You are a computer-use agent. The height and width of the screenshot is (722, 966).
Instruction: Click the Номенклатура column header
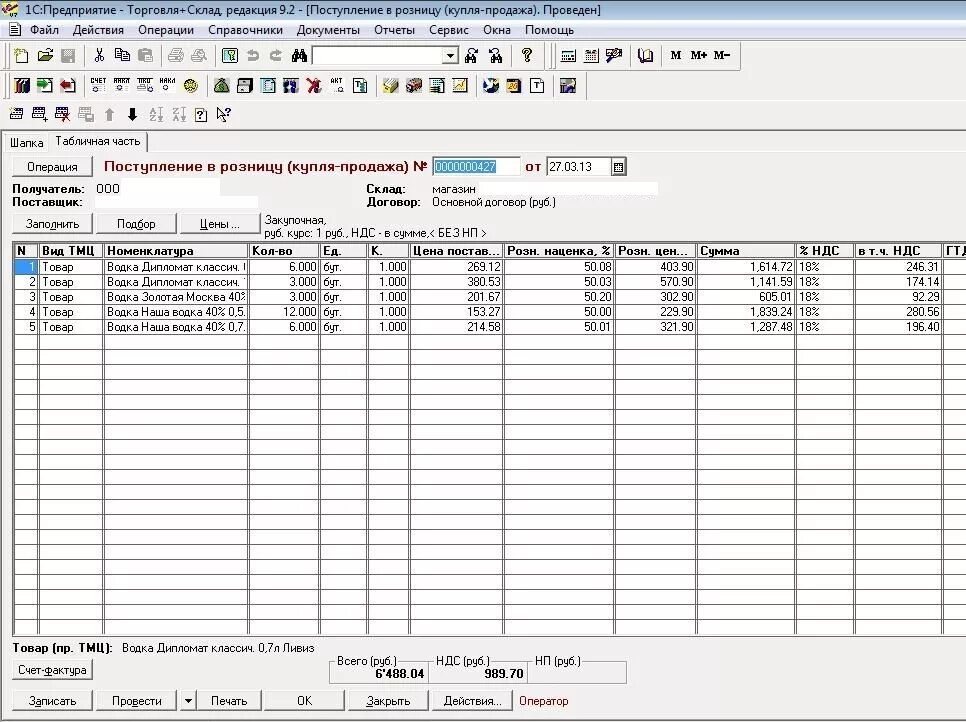[x=176, y=251]
